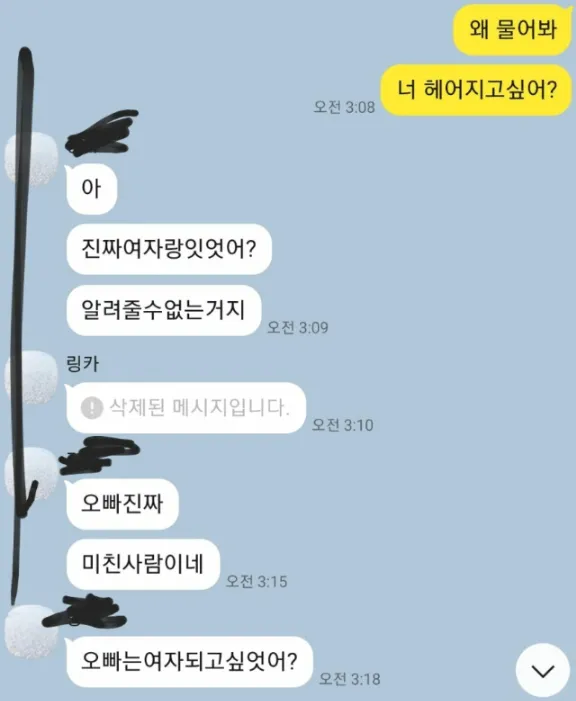Tap the scroll-to-bottom chevron button
The image size is (576, 701).
tap(543, 670)
